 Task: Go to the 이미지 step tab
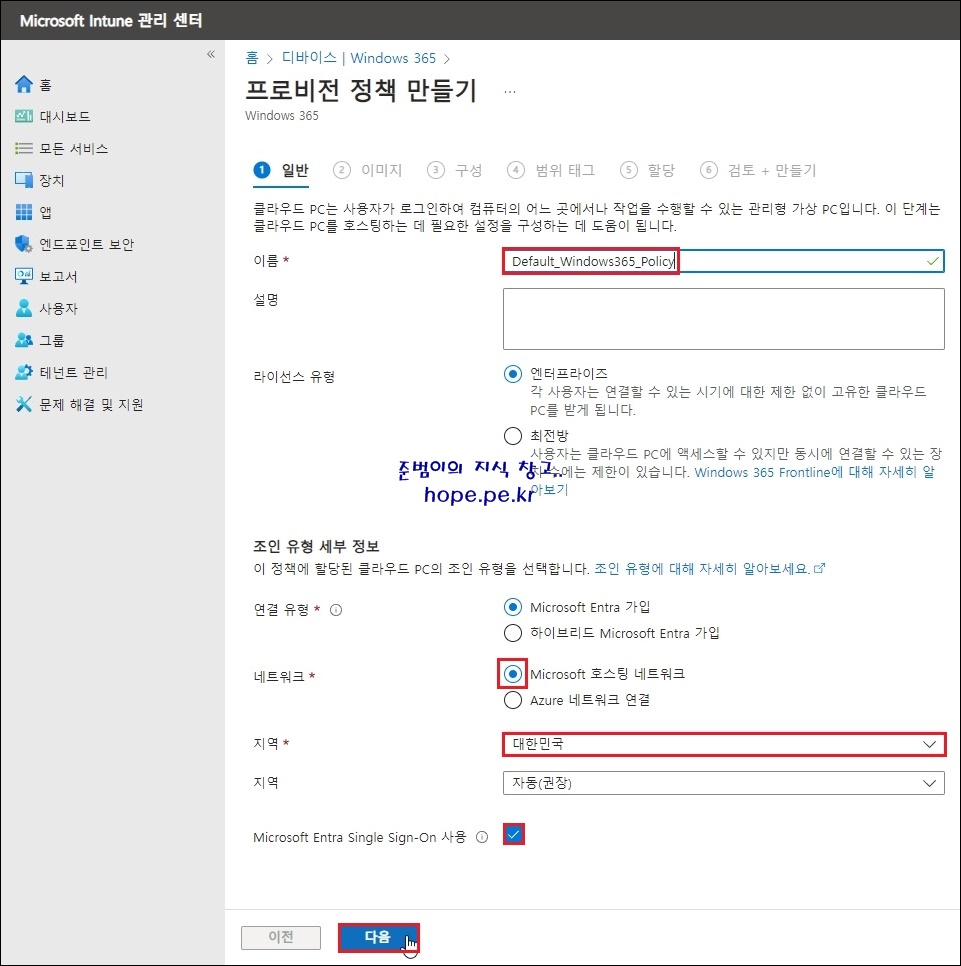[368, 170]
